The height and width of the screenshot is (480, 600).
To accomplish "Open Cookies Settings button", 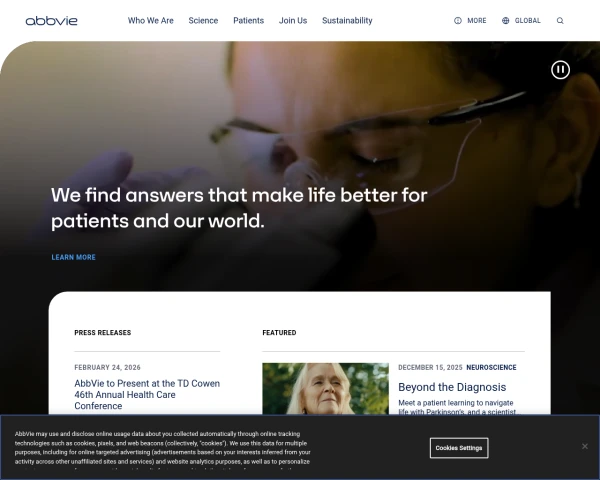I will pos(459,448).
